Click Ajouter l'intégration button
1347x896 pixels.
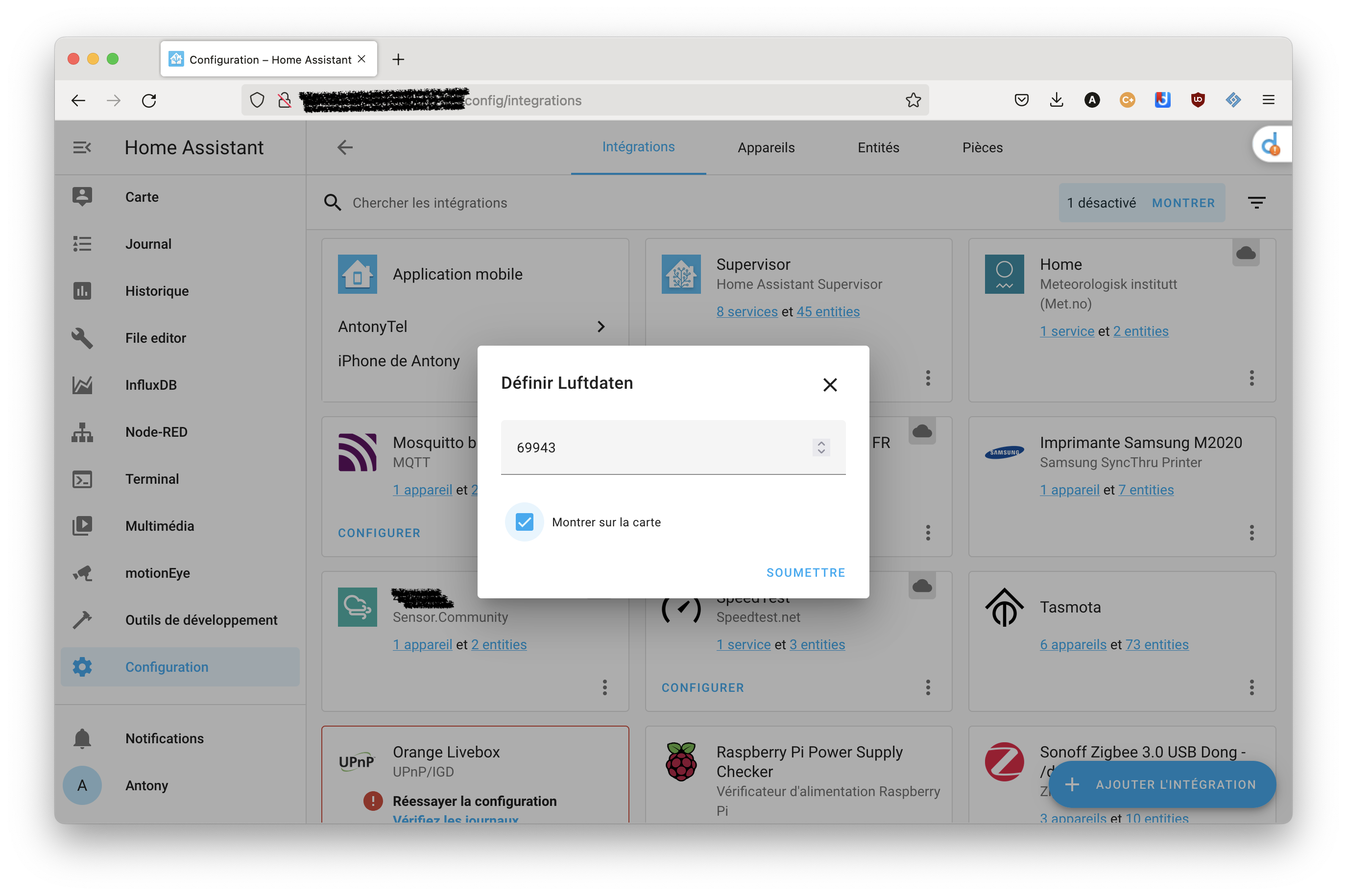[1162, 784]
